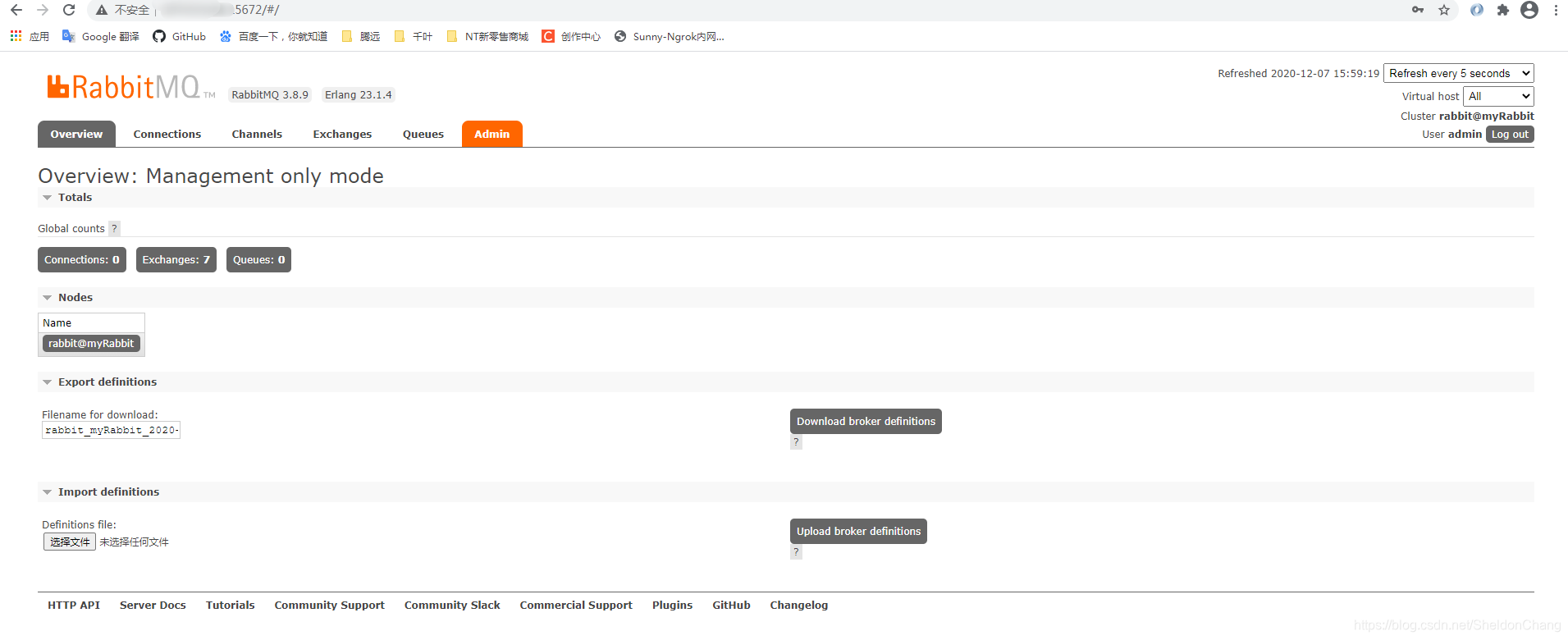Click the Connections: 0 count button
Screen dimensions: 1568x640
82,260
